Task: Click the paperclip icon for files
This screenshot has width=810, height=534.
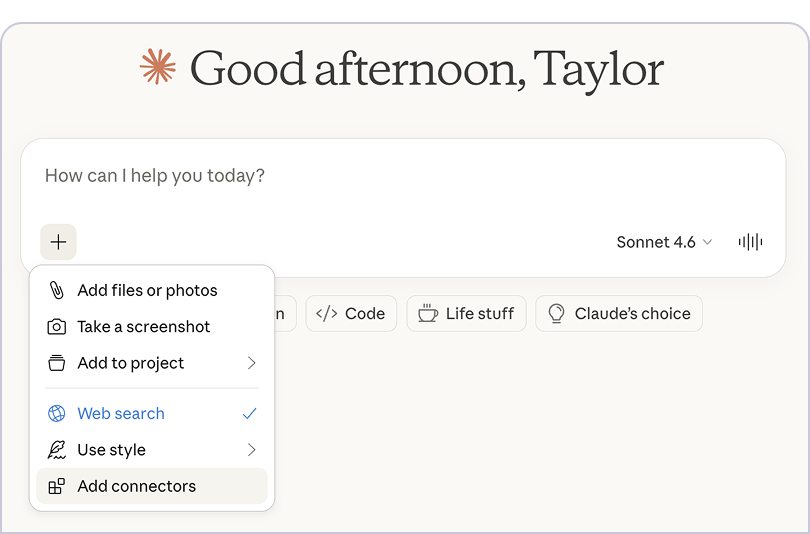Action: coord(57,291)
